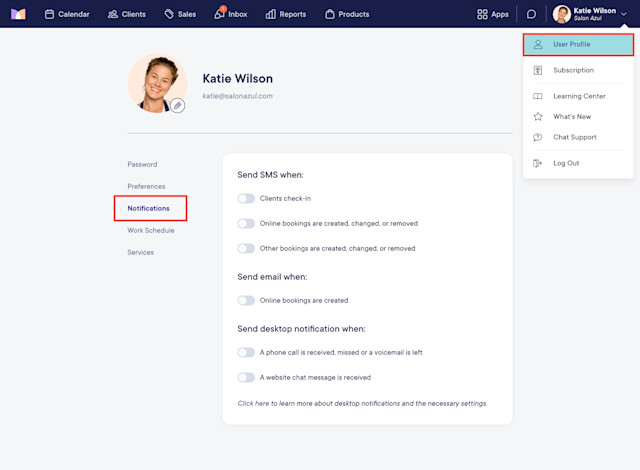Image resolution: width=640 pixels, height=470 pixels.
Task: Click the Products bag icon
Action: click(330, 14)
